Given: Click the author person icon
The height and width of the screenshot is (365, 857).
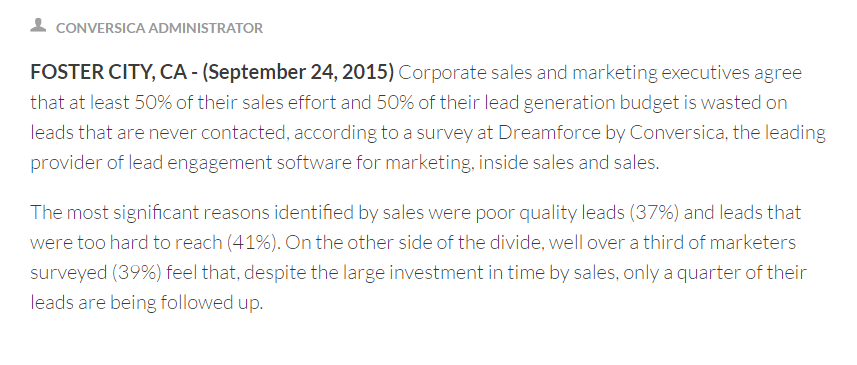Looking at the screenshot, I should 38,25.
